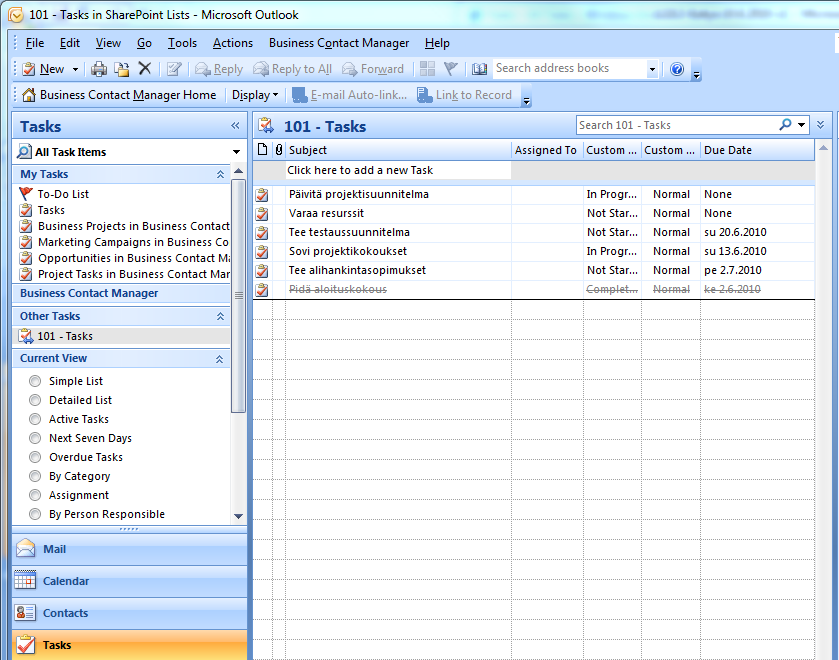This screenshot has width=839, height=660.
Task: Click the Link to Record button
Action: 464,95
